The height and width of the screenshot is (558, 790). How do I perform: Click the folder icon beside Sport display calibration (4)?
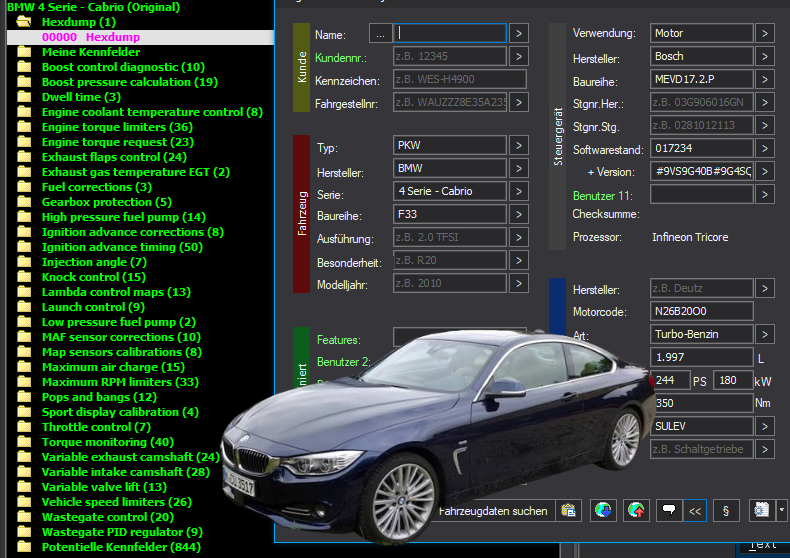point(24,412)
